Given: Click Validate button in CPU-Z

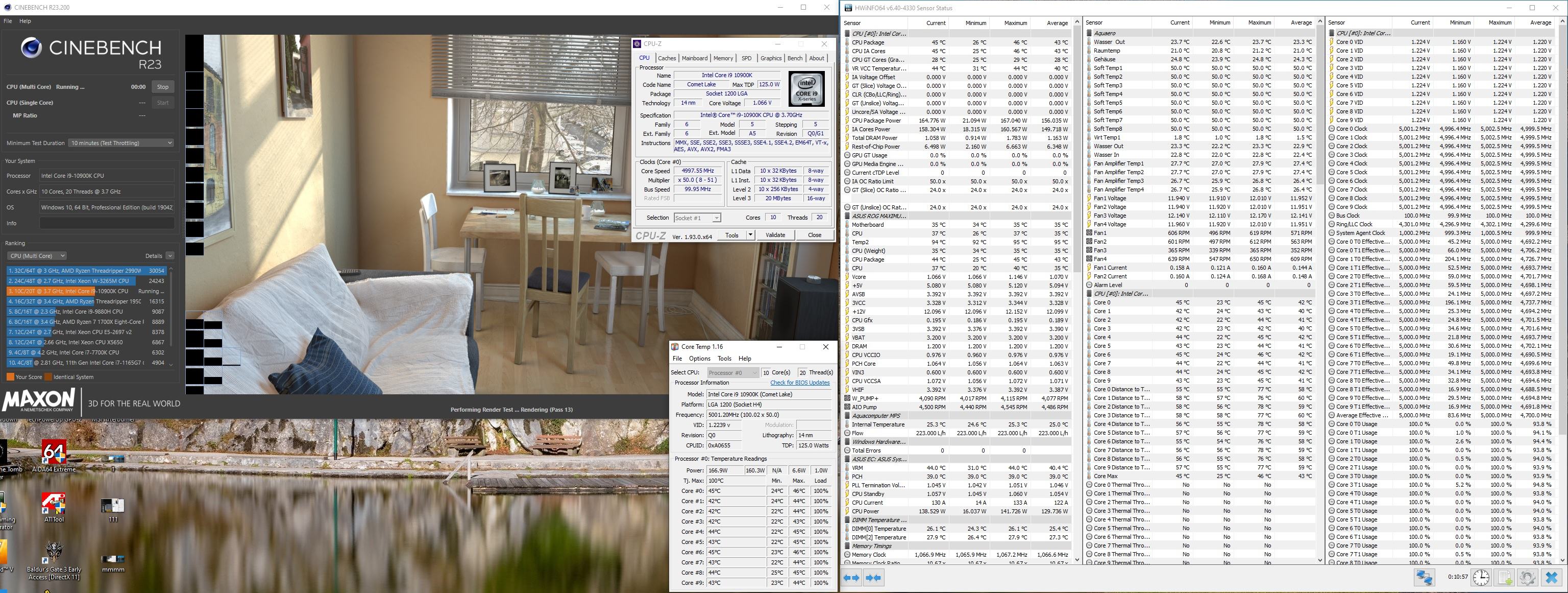Looking at the screenshot, I should point(775,235).
